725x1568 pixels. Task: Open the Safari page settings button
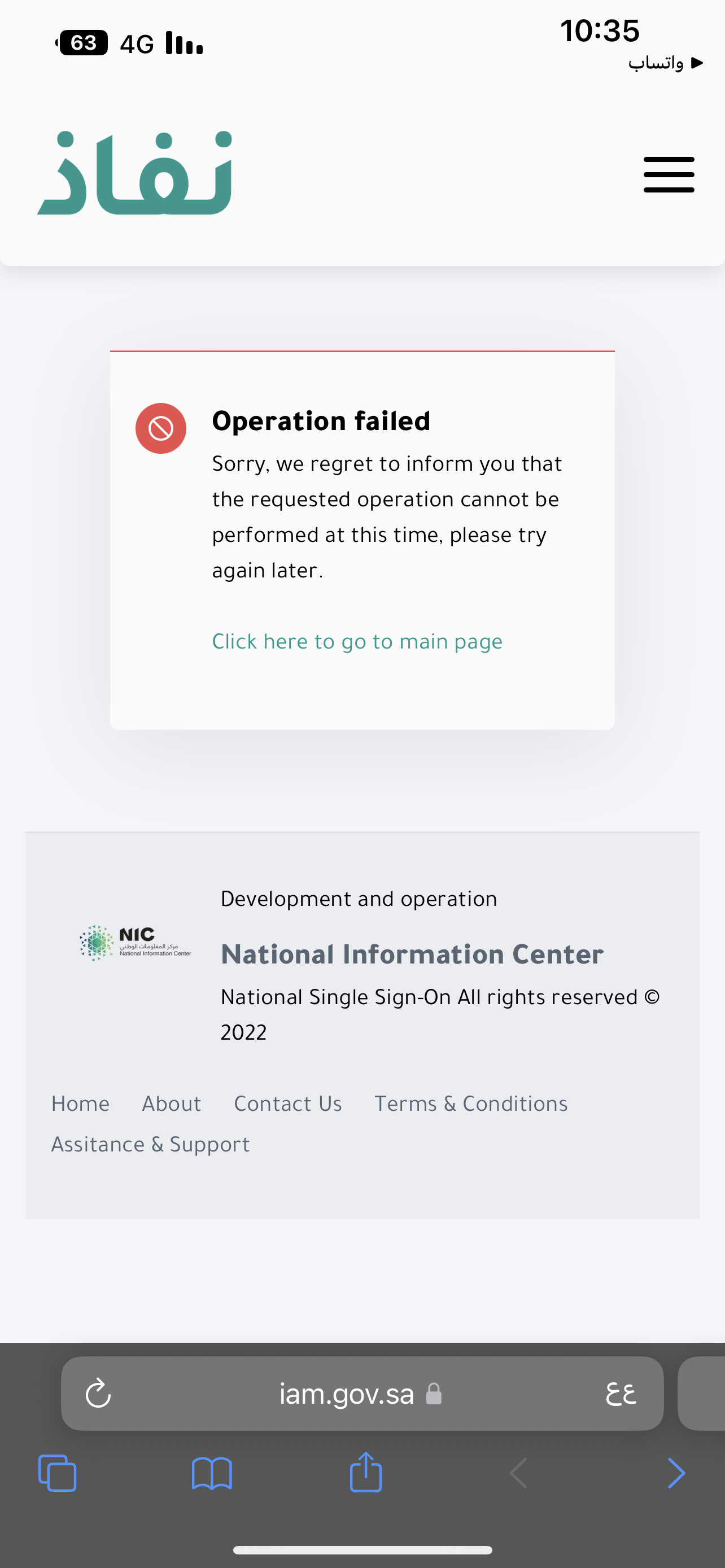point(621,1393)
